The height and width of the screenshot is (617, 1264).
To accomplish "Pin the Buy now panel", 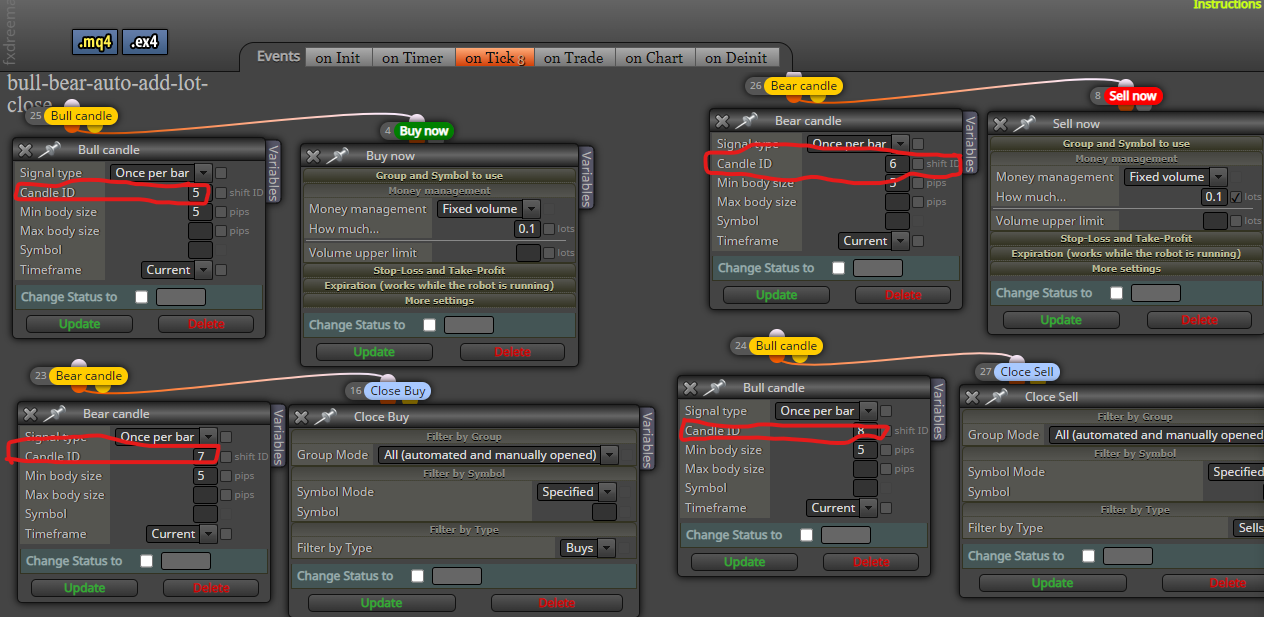I will click(337, 156).
